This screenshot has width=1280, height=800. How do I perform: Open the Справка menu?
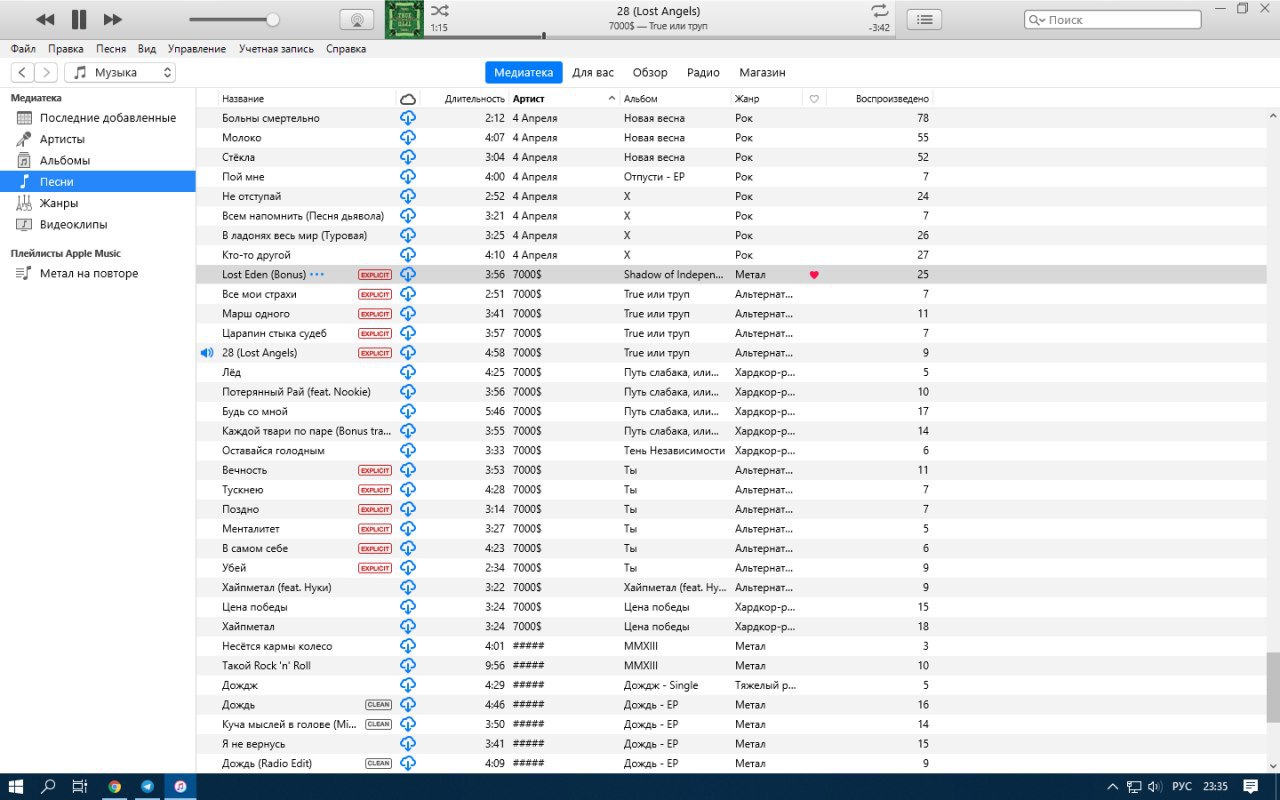pyautogui.click(x=346, y=48)
